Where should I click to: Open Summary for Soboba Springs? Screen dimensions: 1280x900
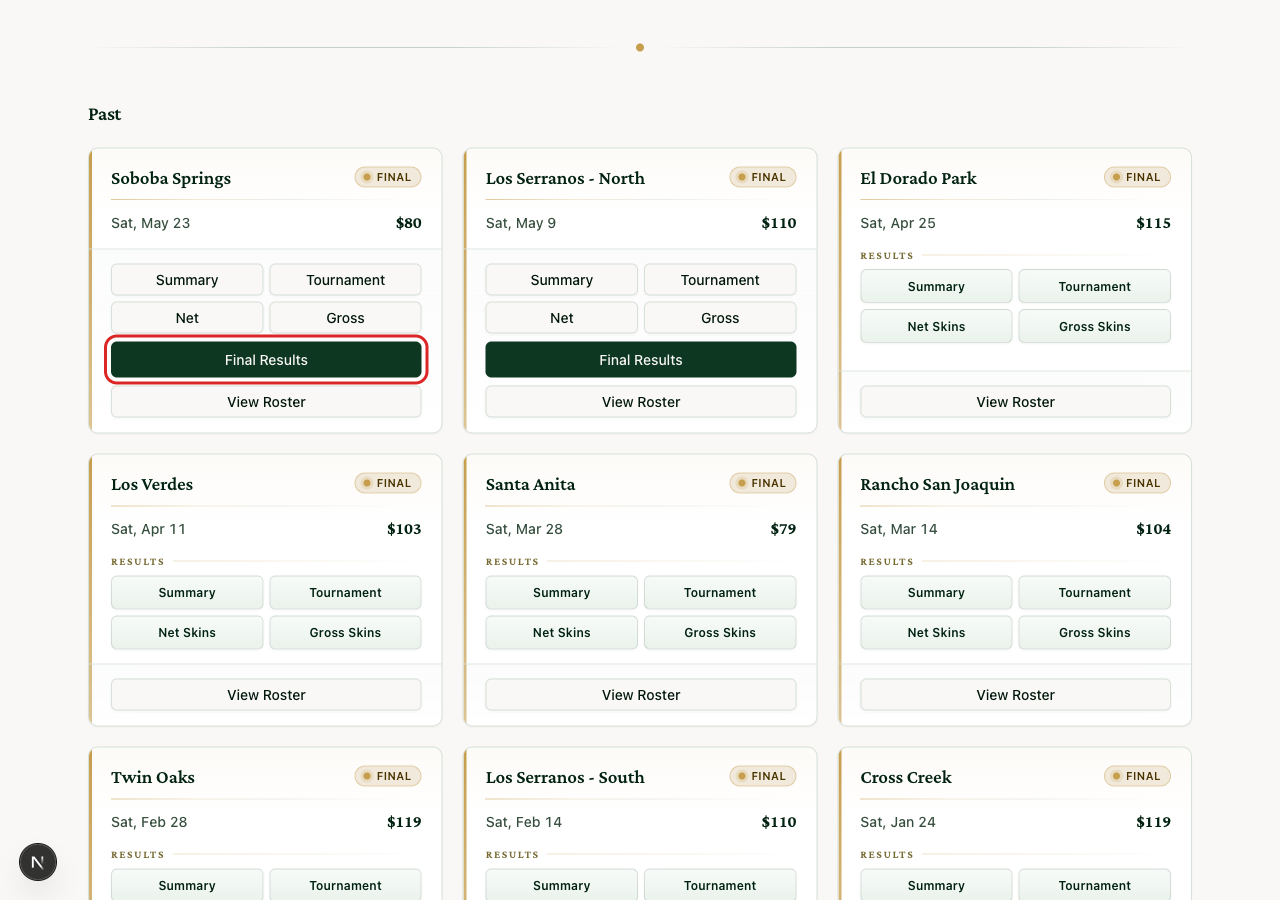pos(187,280)
